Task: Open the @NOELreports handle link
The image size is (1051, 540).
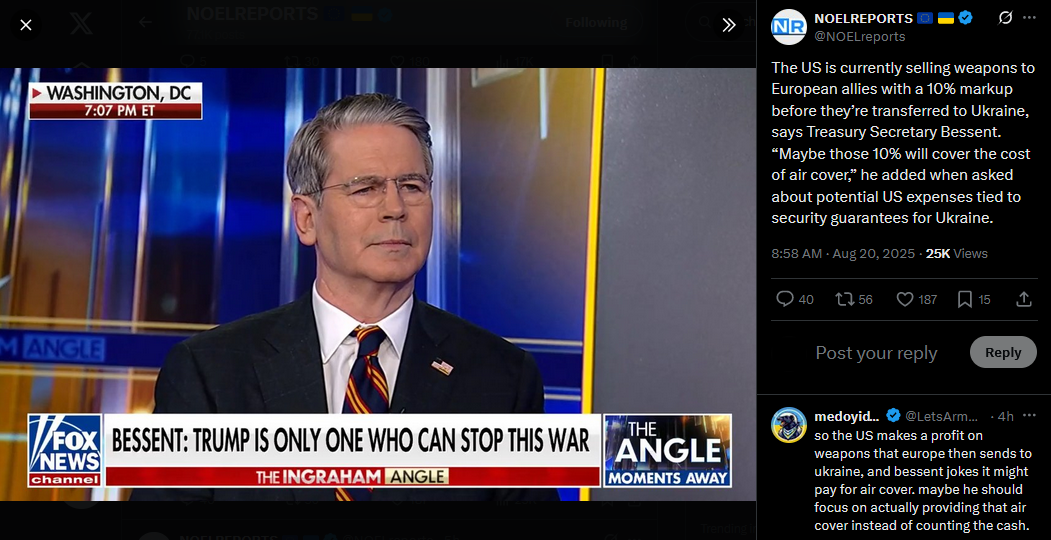Action: click(859, 37)
